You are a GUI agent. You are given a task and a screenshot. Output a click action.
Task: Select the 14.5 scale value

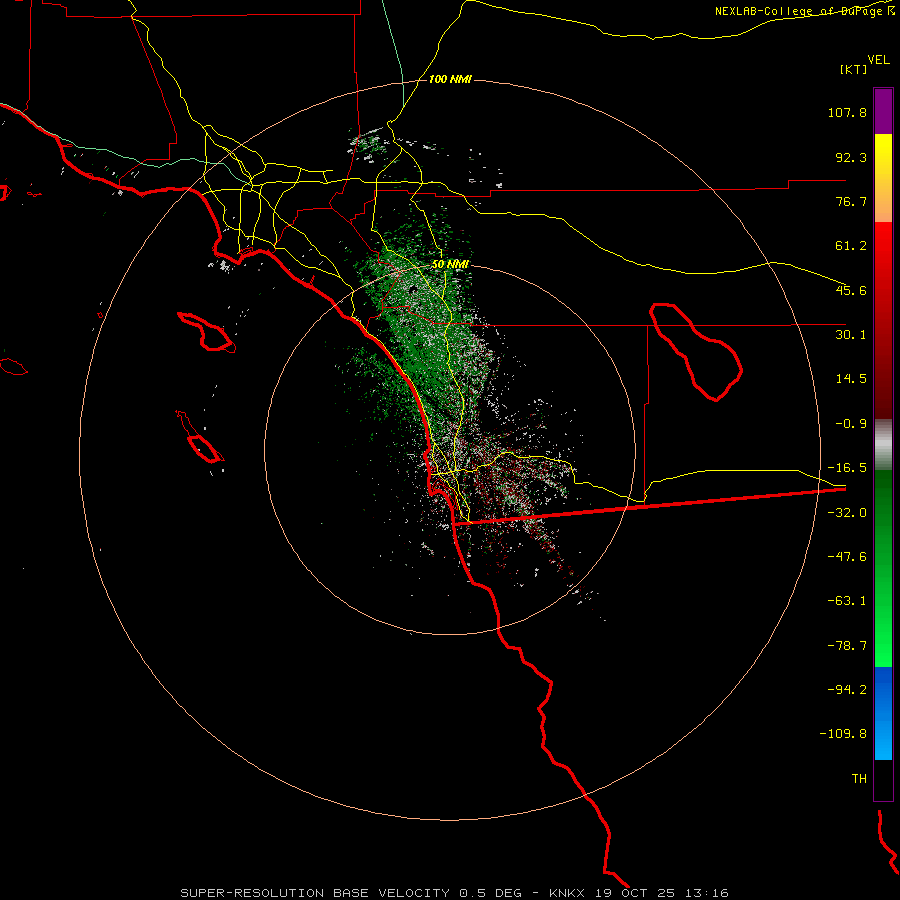[x=851, y=379]
